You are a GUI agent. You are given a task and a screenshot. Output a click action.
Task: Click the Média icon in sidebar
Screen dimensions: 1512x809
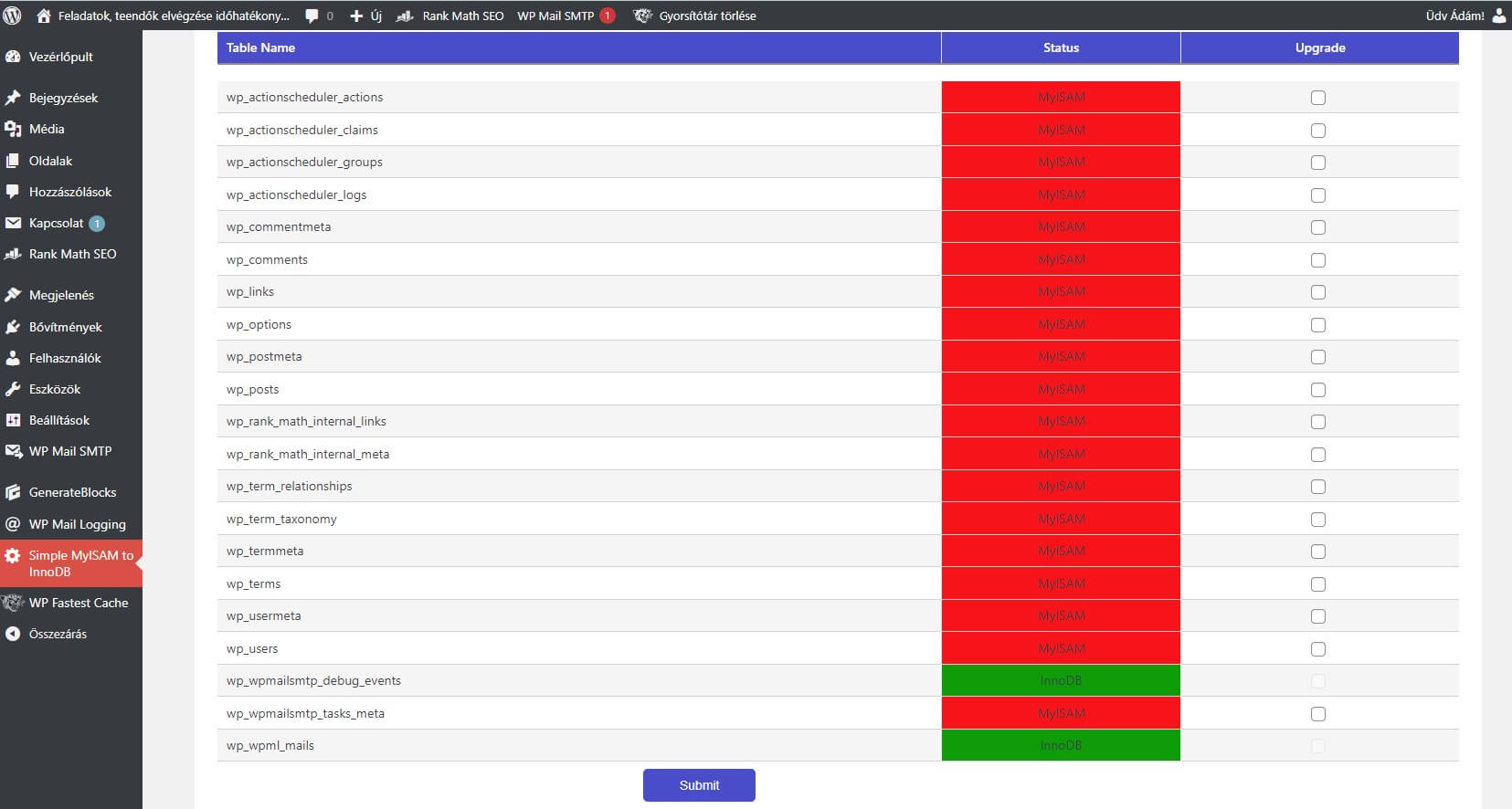pos(13,129)
